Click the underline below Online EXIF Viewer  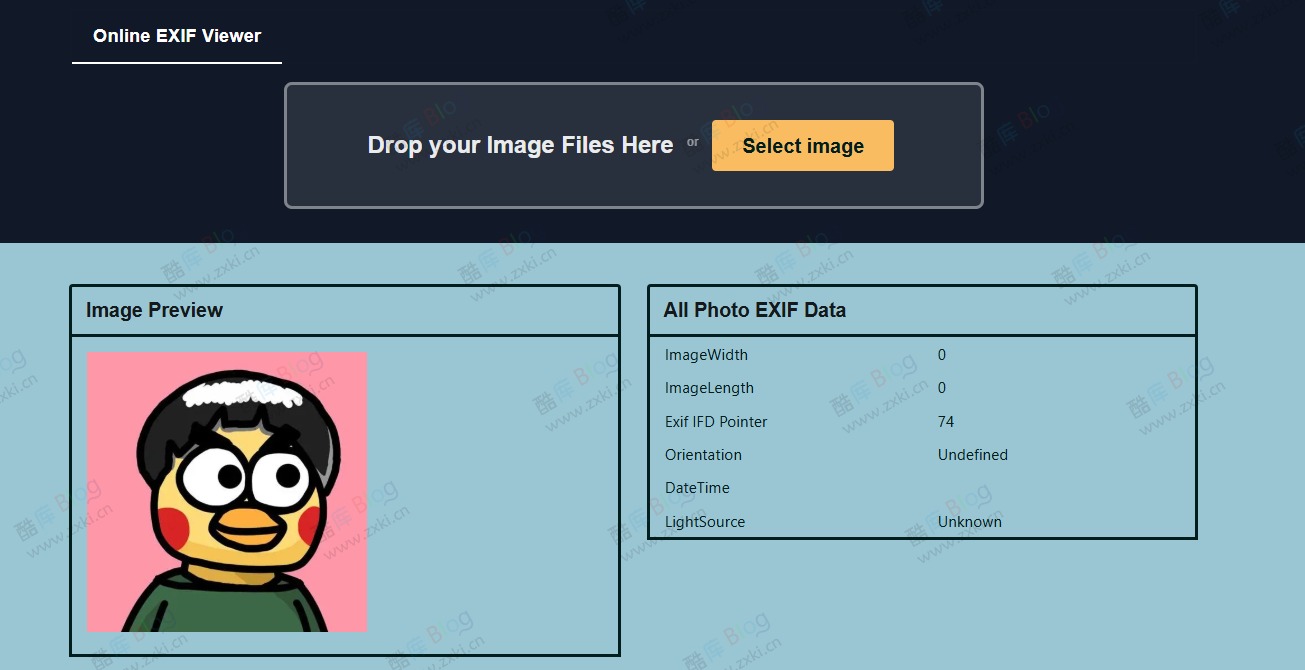tap(176, 62)
